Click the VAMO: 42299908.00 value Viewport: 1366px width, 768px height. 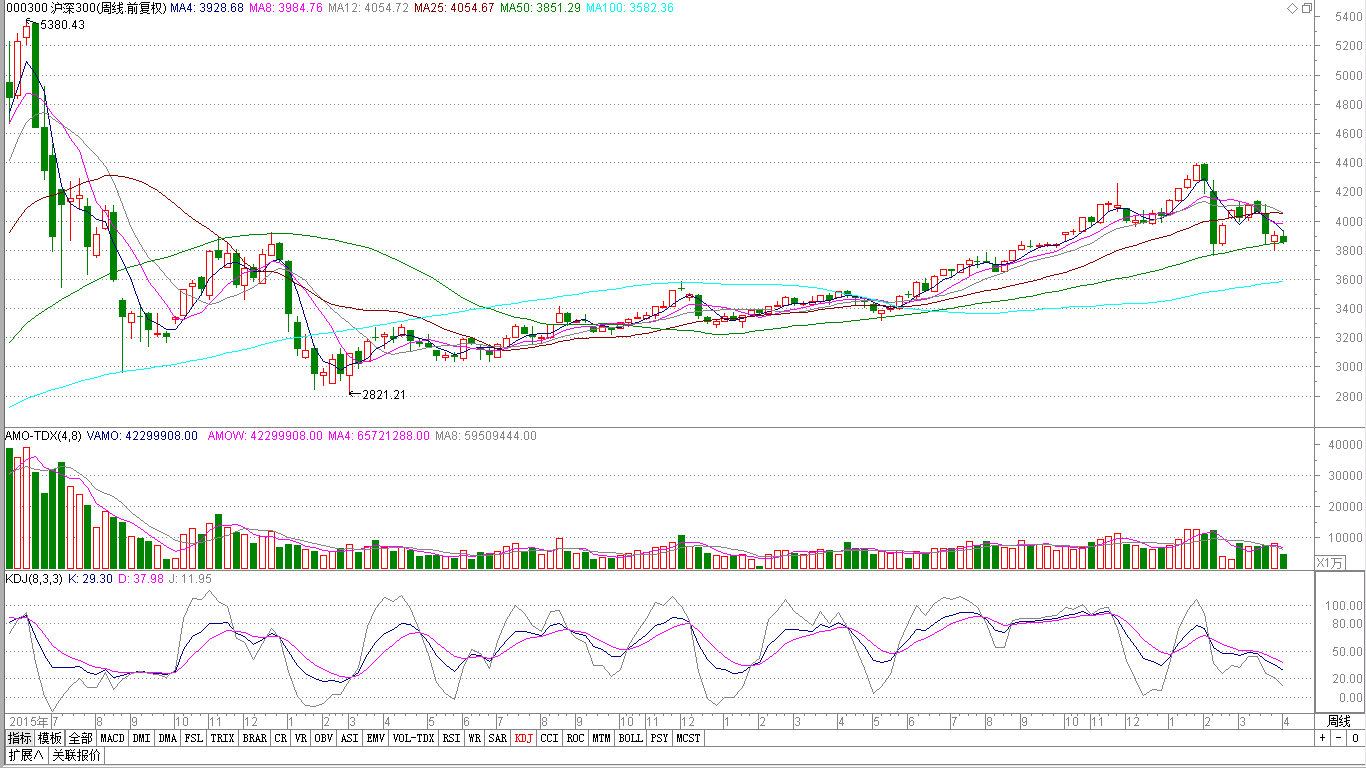(142, 436)
